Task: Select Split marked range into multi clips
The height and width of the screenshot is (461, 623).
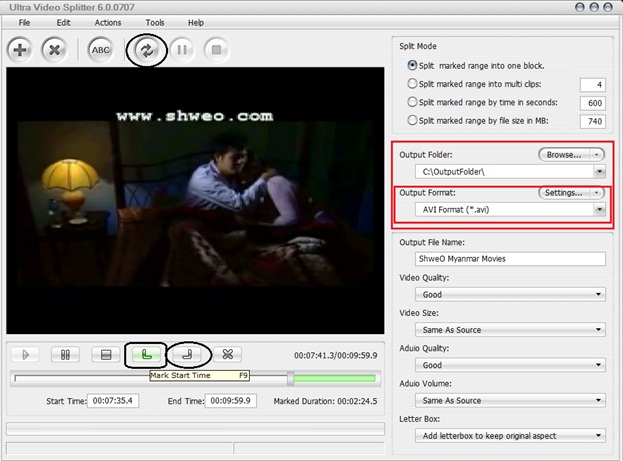Action: point(412,84)
